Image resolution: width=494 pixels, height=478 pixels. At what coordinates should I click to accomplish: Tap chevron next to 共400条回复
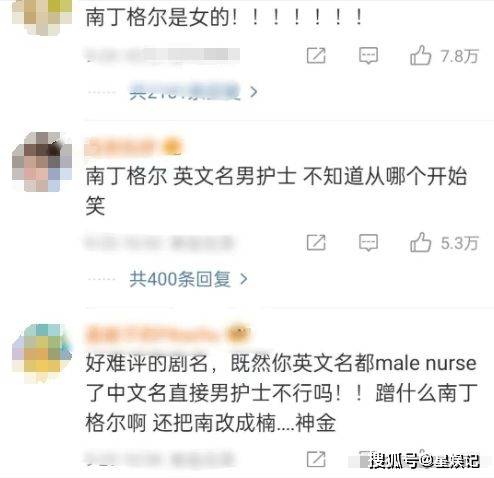244,279
